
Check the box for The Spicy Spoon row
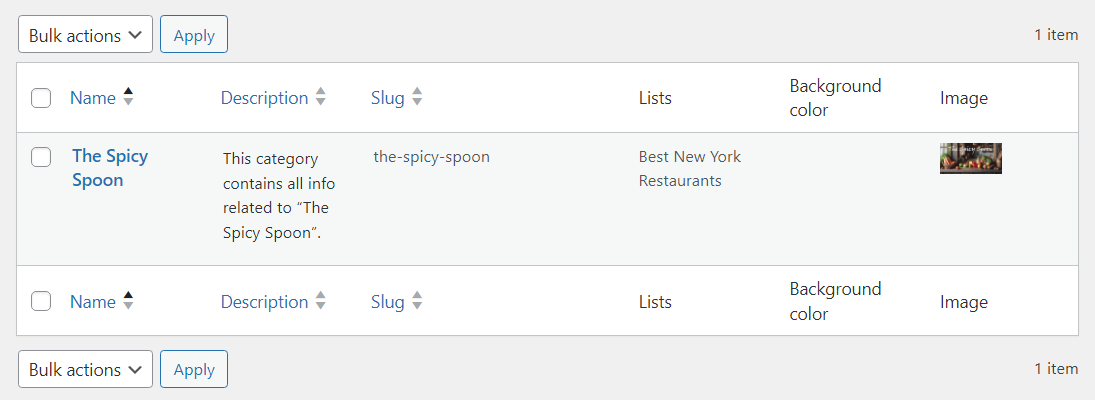[x=41, y=157]
